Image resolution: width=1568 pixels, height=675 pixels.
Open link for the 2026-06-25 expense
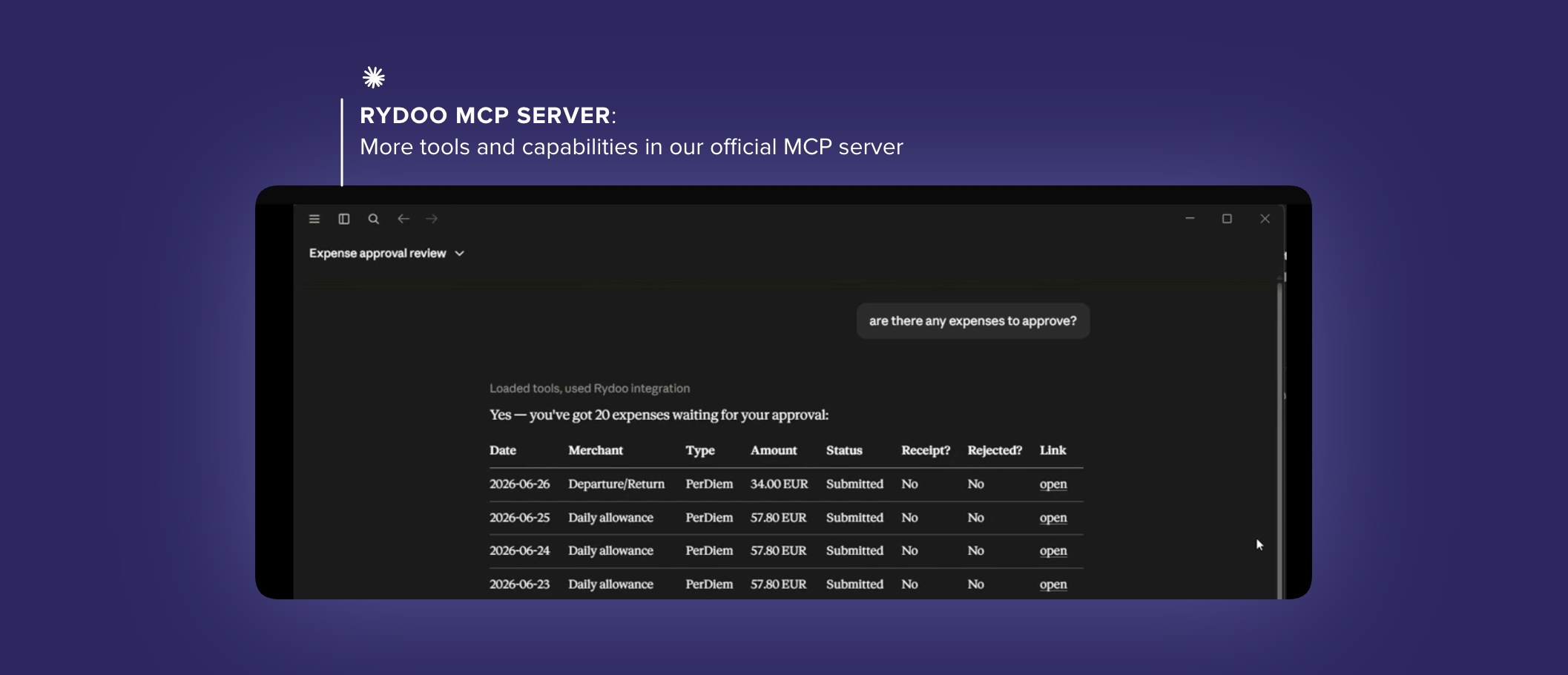pos(1053,518)
